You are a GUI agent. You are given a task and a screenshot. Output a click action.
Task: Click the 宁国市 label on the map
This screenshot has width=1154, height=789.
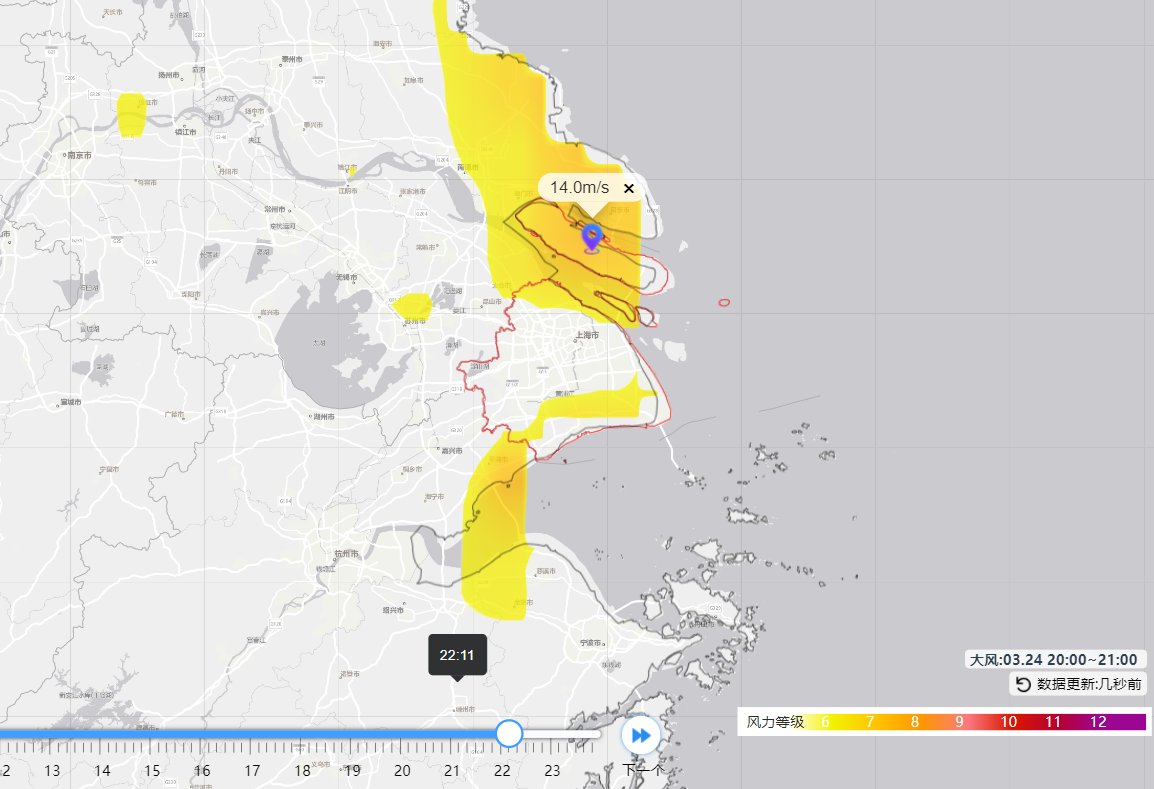[109, 469]
